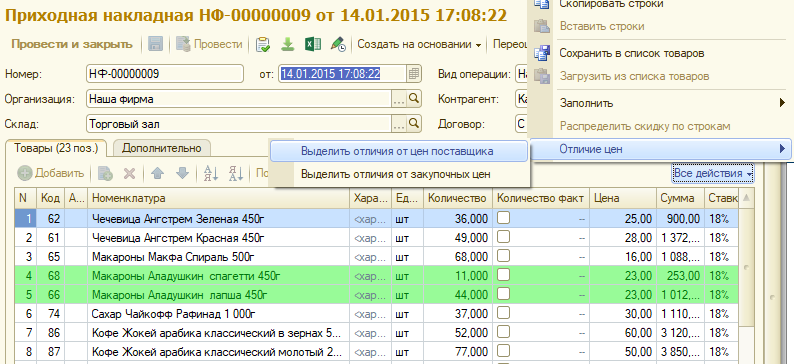This screenshot has height=364, width=794.
Task: Click the Провести и закрыть button
Action: coord(72,44)
